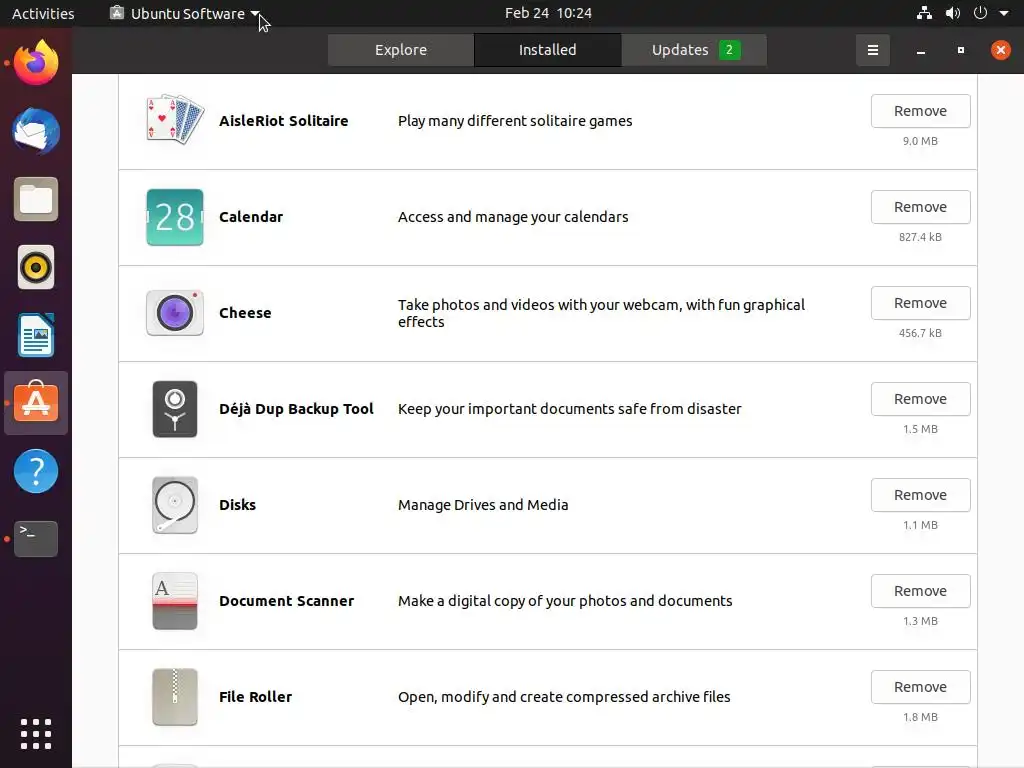Open Firefox from the dock

(x=36, y=65)
